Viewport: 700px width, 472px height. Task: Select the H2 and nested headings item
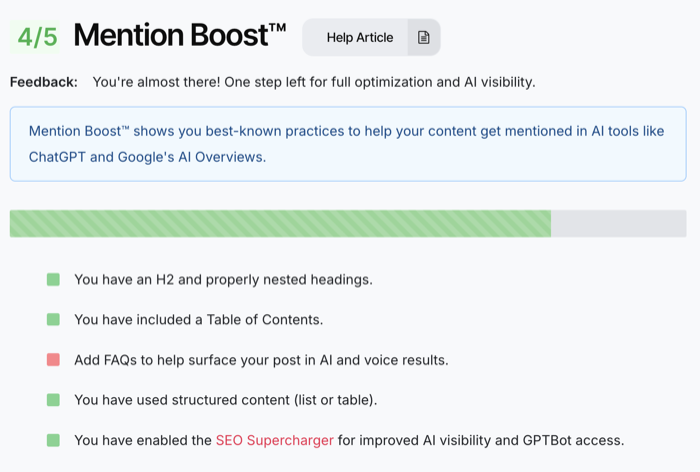(x=223, y=279)
